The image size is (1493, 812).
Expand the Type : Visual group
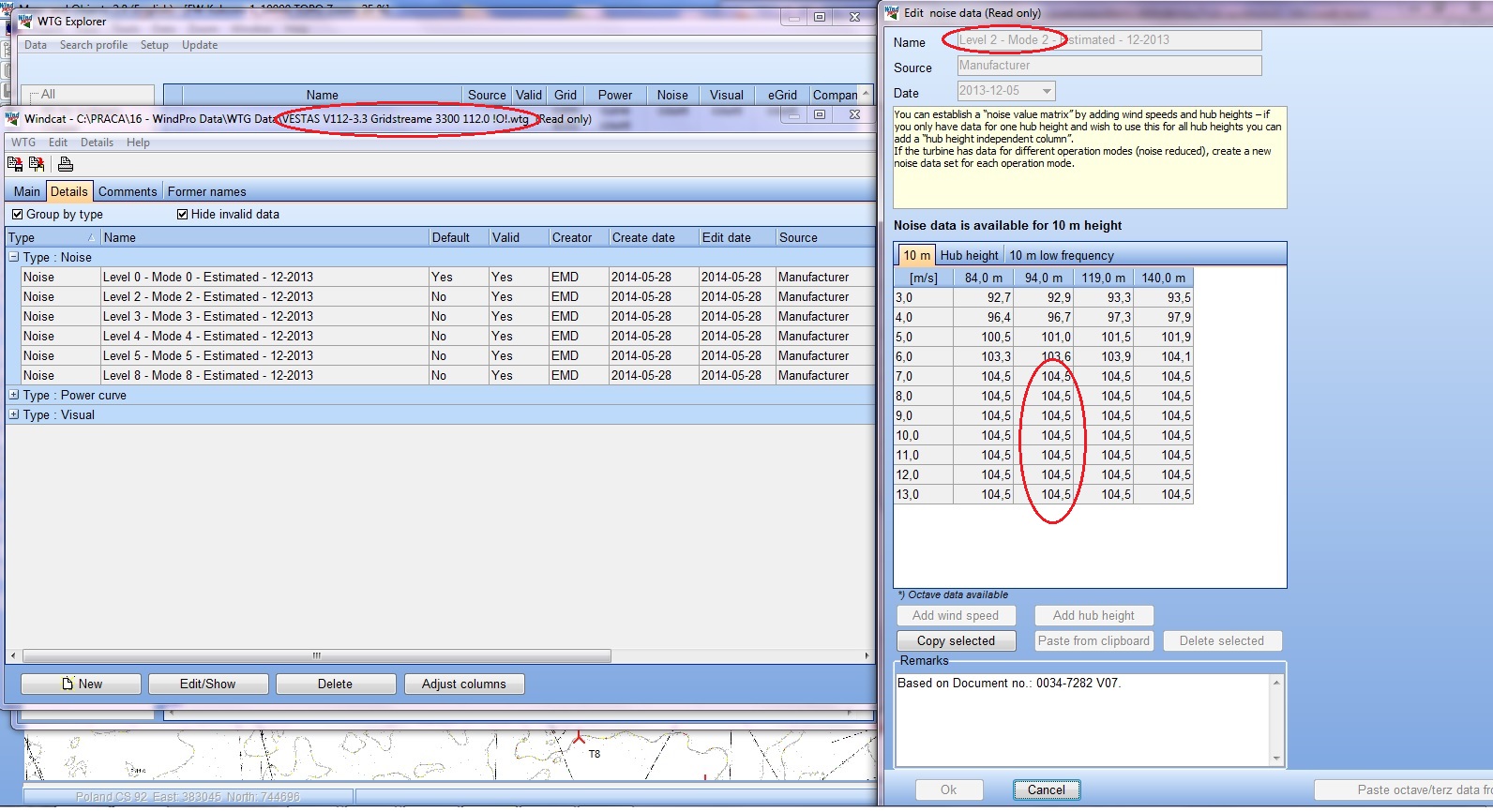(x=14, y=414)
